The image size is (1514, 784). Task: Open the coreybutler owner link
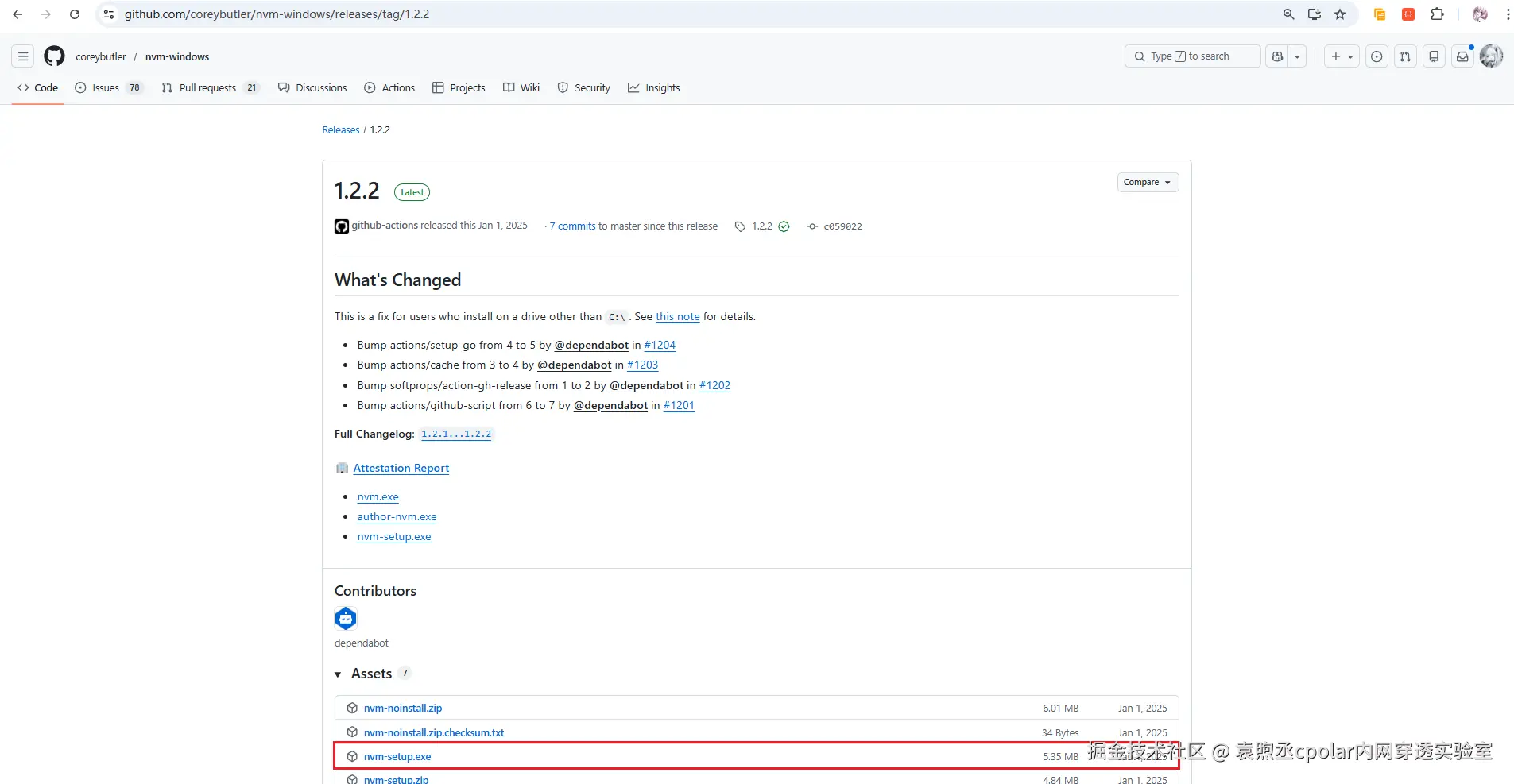coord(101,56)
